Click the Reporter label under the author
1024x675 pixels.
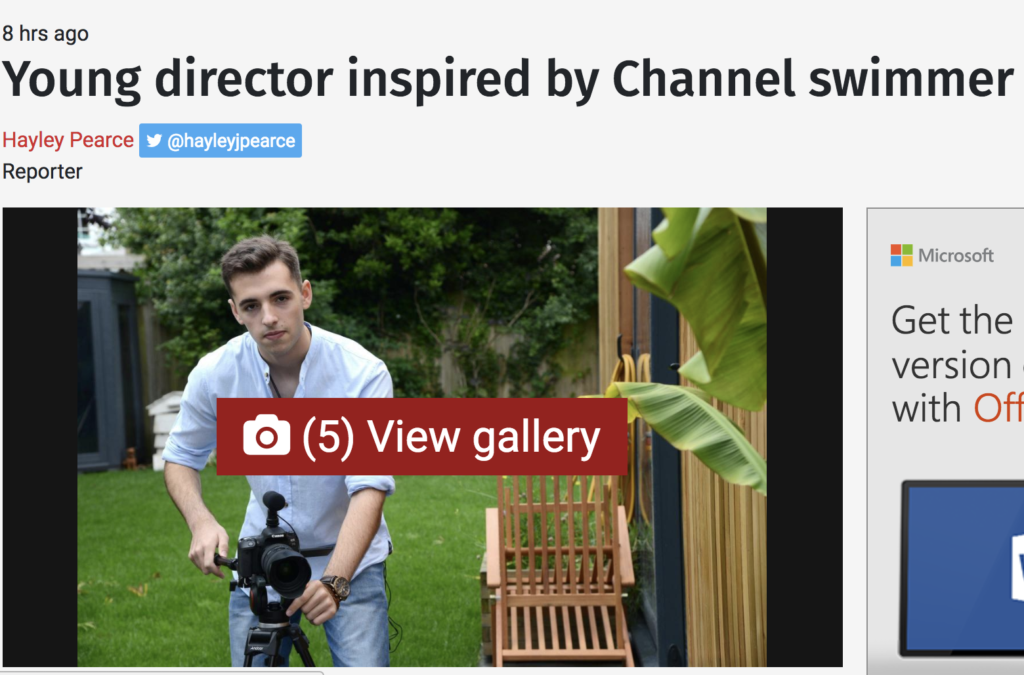42,172
